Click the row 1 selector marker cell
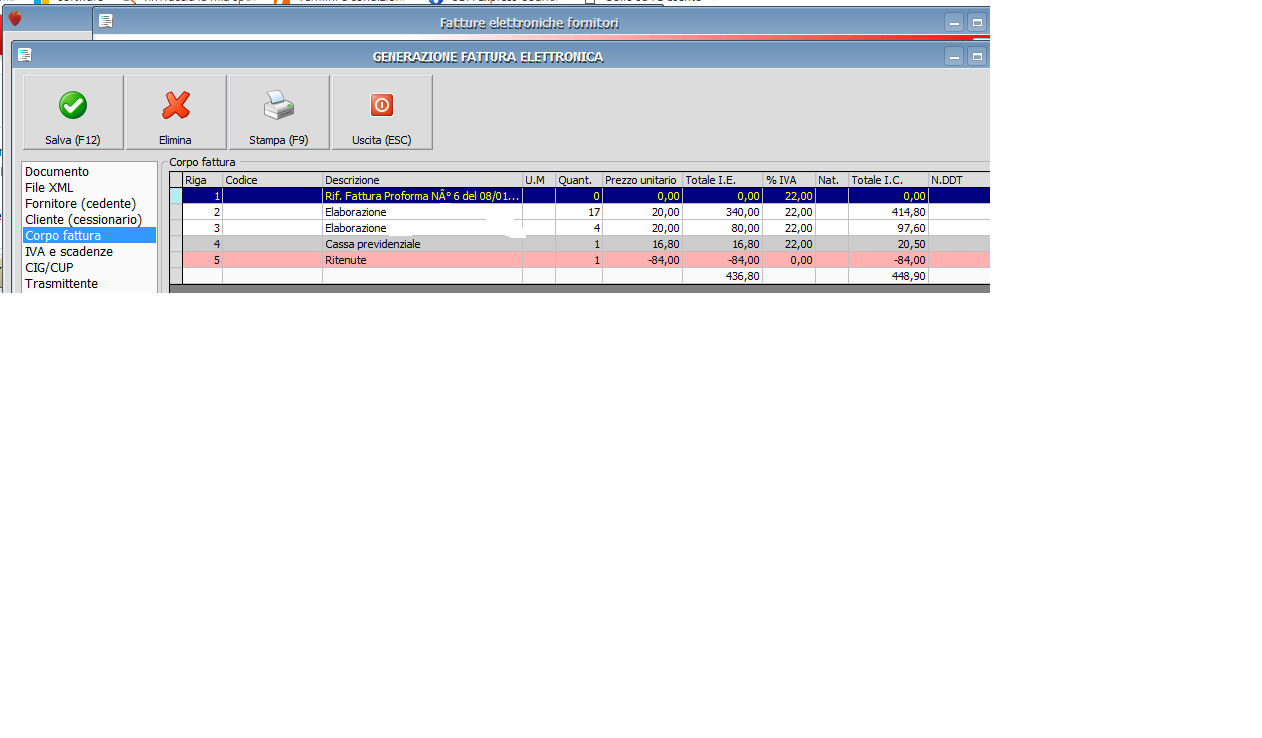The image size is (1262, 738). point(176,196)
